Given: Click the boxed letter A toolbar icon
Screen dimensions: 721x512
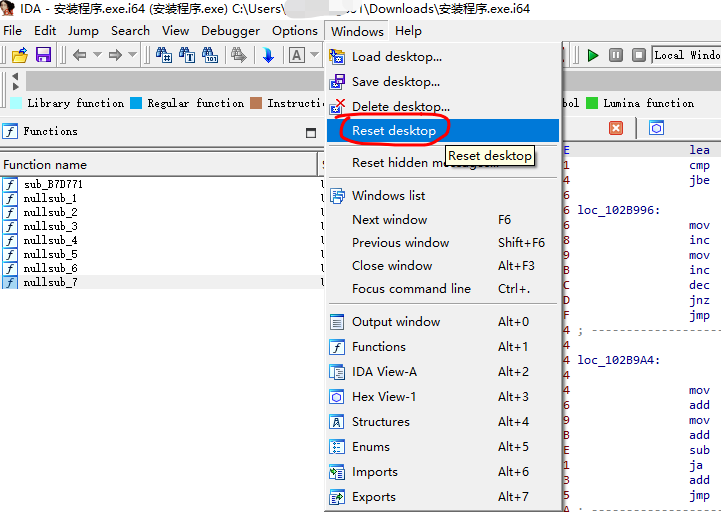Looking at the screenshot, I should tap(297, 55).
